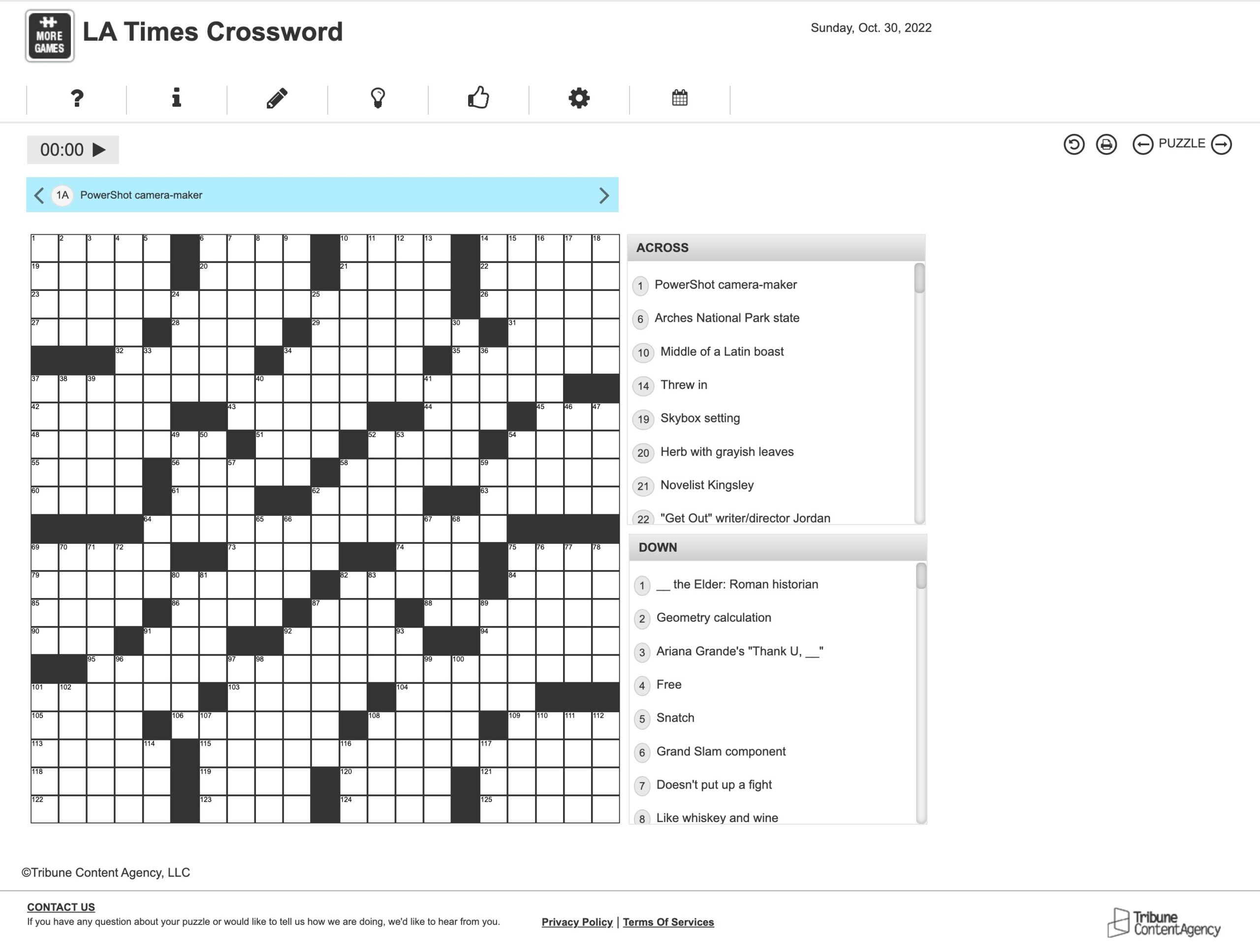1260x952 pixels.
Task: Open settings gear icon
Action: tap(579, 98)
